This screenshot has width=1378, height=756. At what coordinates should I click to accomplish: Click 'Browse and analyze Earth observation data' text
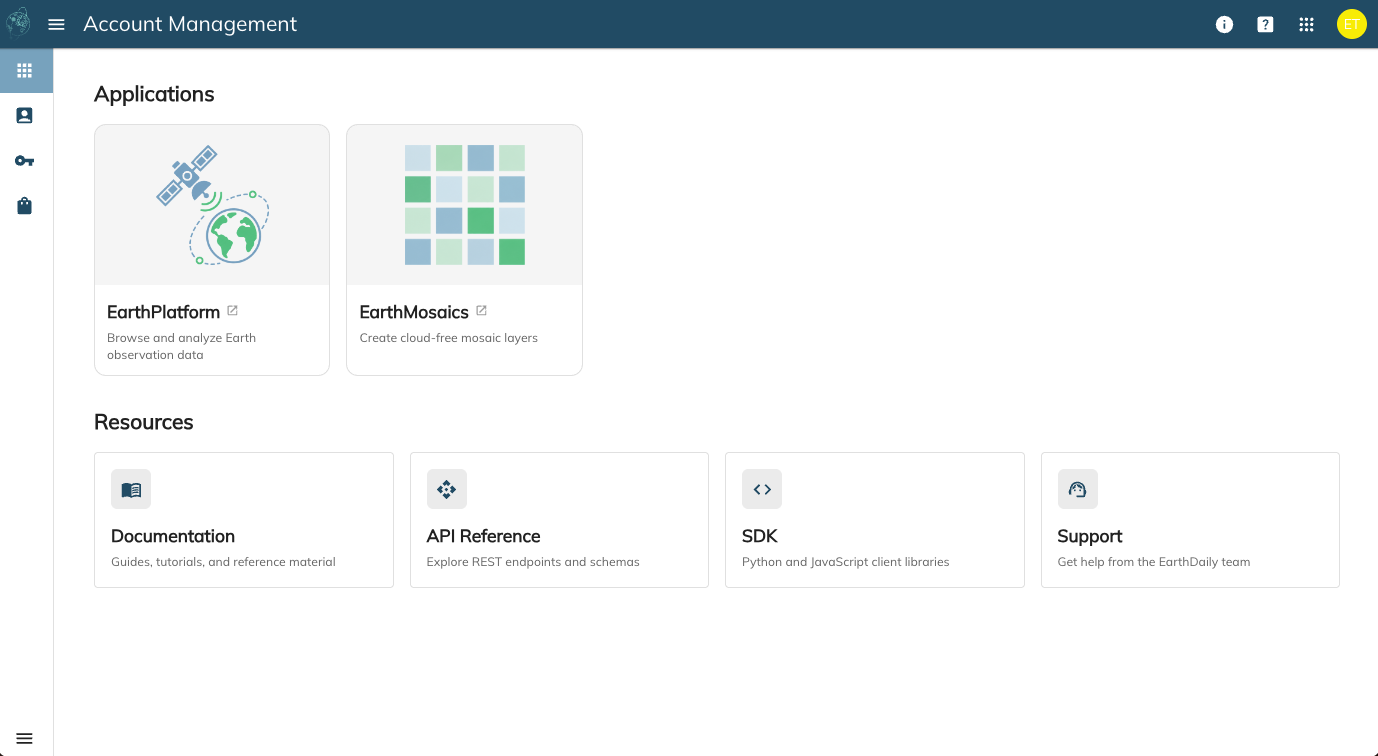point(182,346)
